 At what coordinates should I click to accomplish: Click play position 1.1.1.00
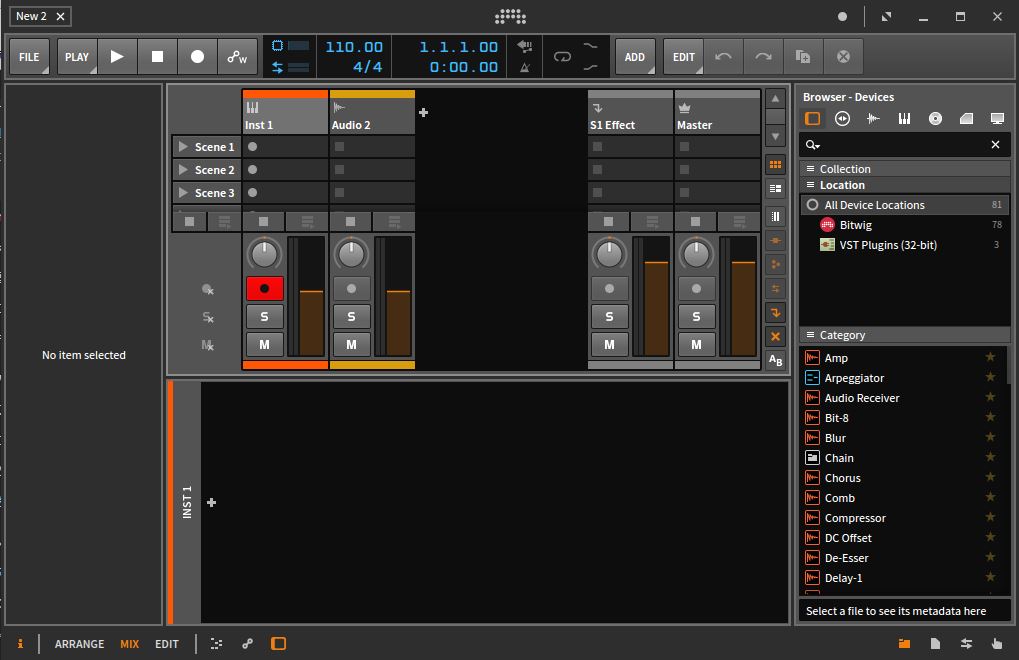click(458, 47)
